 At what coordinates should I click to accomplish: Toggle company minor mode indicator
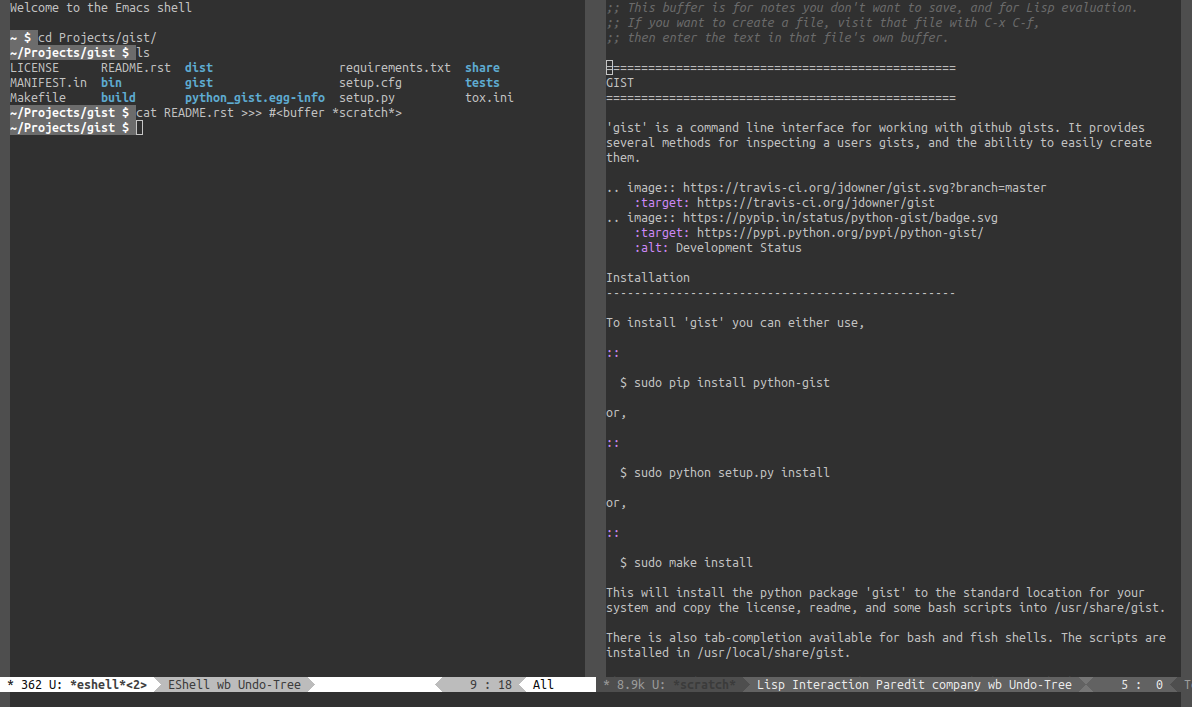956,685
